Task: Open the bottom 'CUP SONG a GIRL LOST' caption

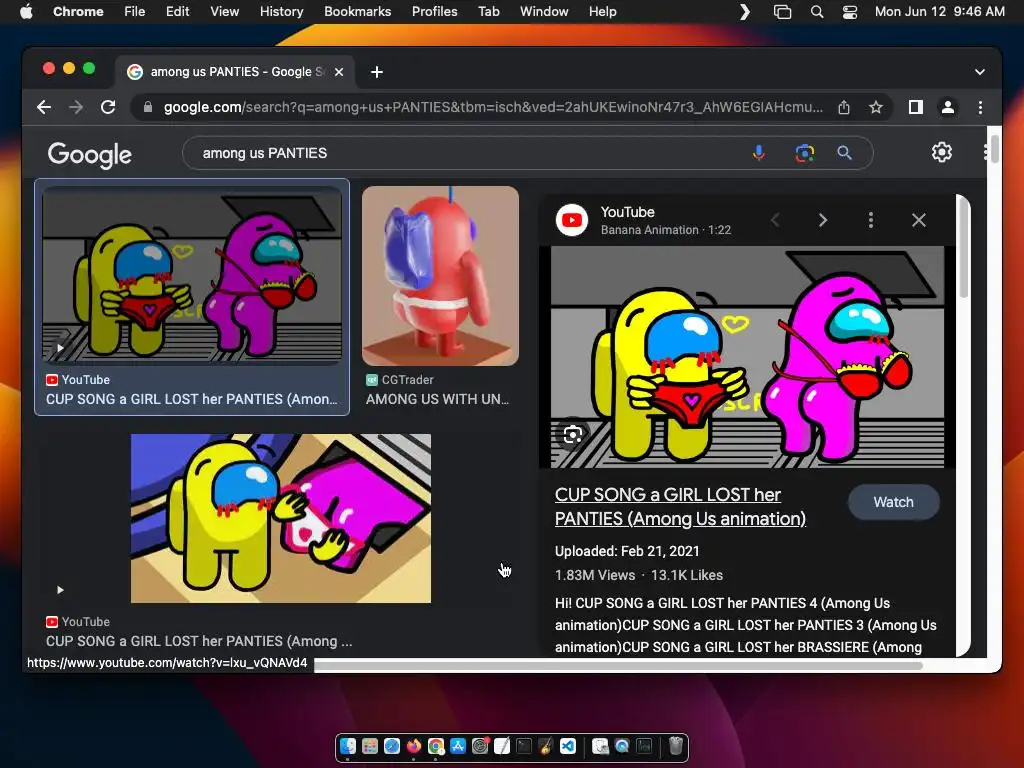Action: (x=199, y=641)
